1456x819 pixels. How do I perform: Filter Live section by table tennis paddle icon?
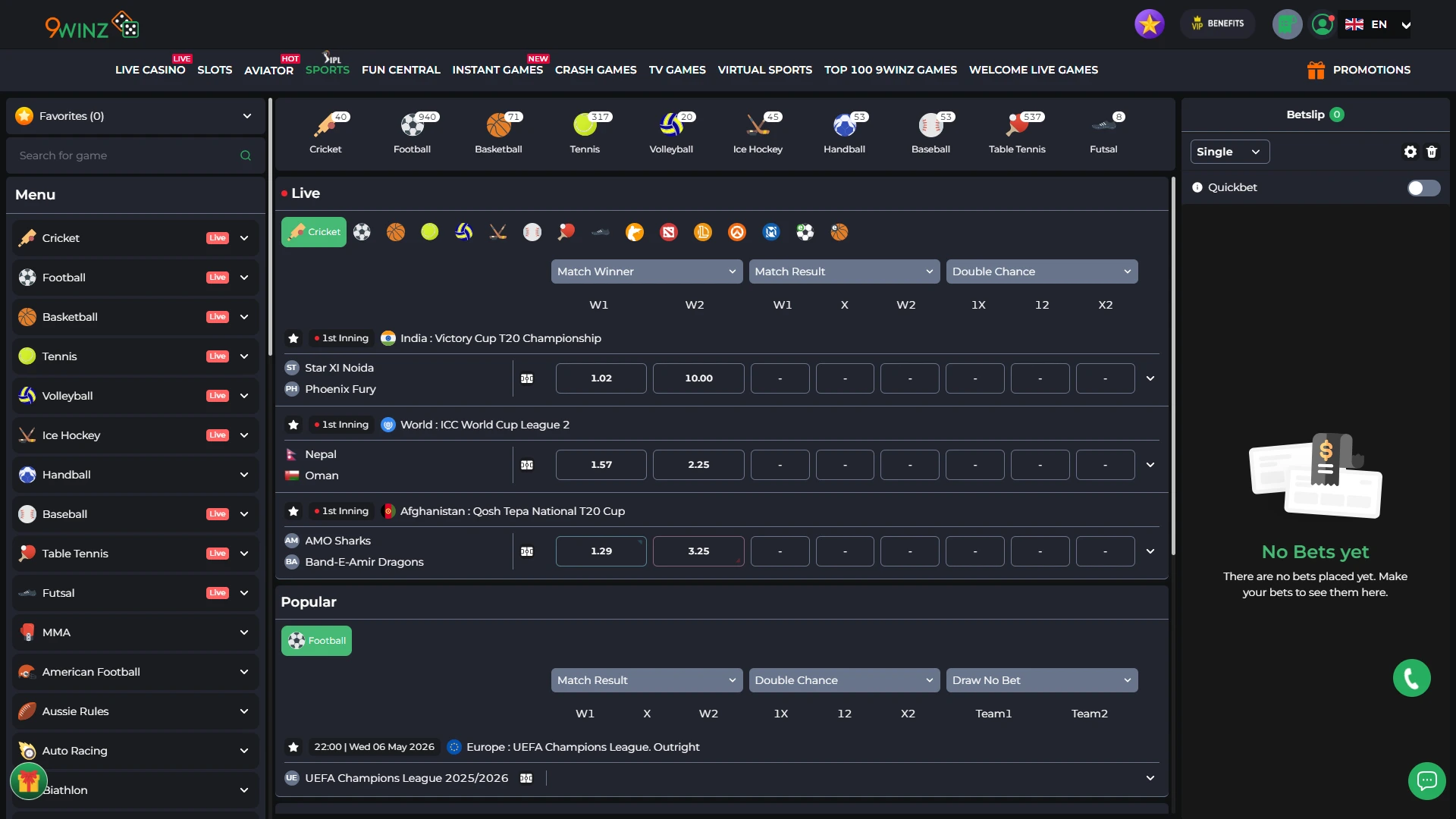pos(566,232)
